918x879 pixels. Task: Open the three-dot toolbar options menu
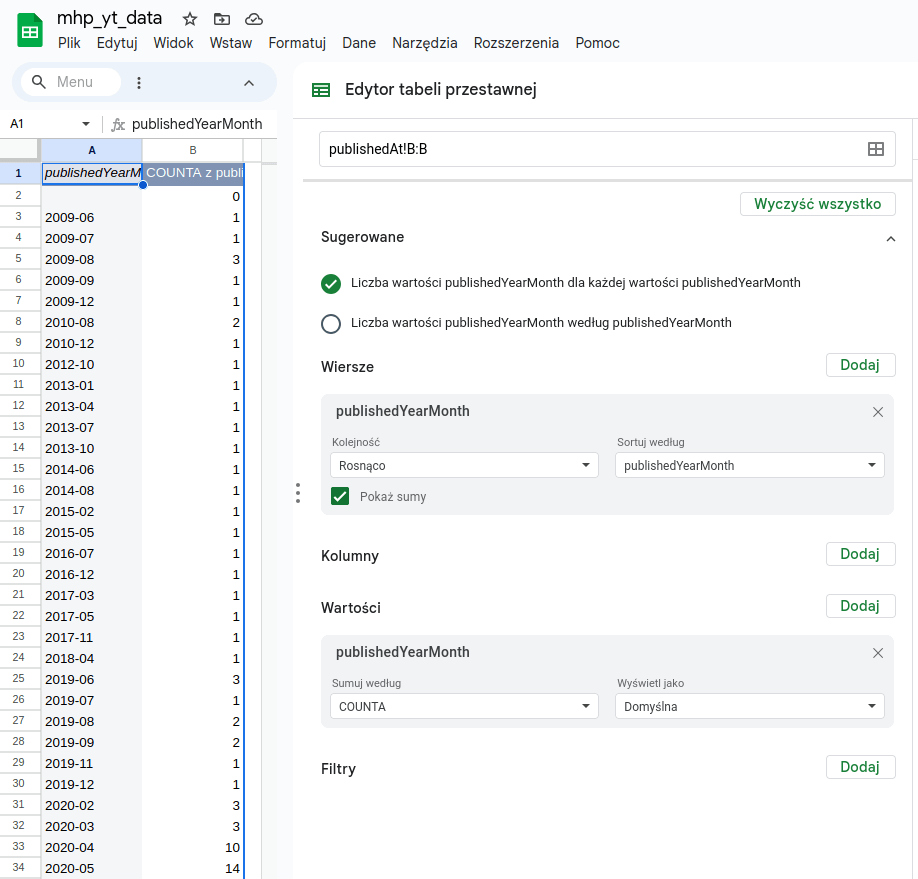(139, 82)
